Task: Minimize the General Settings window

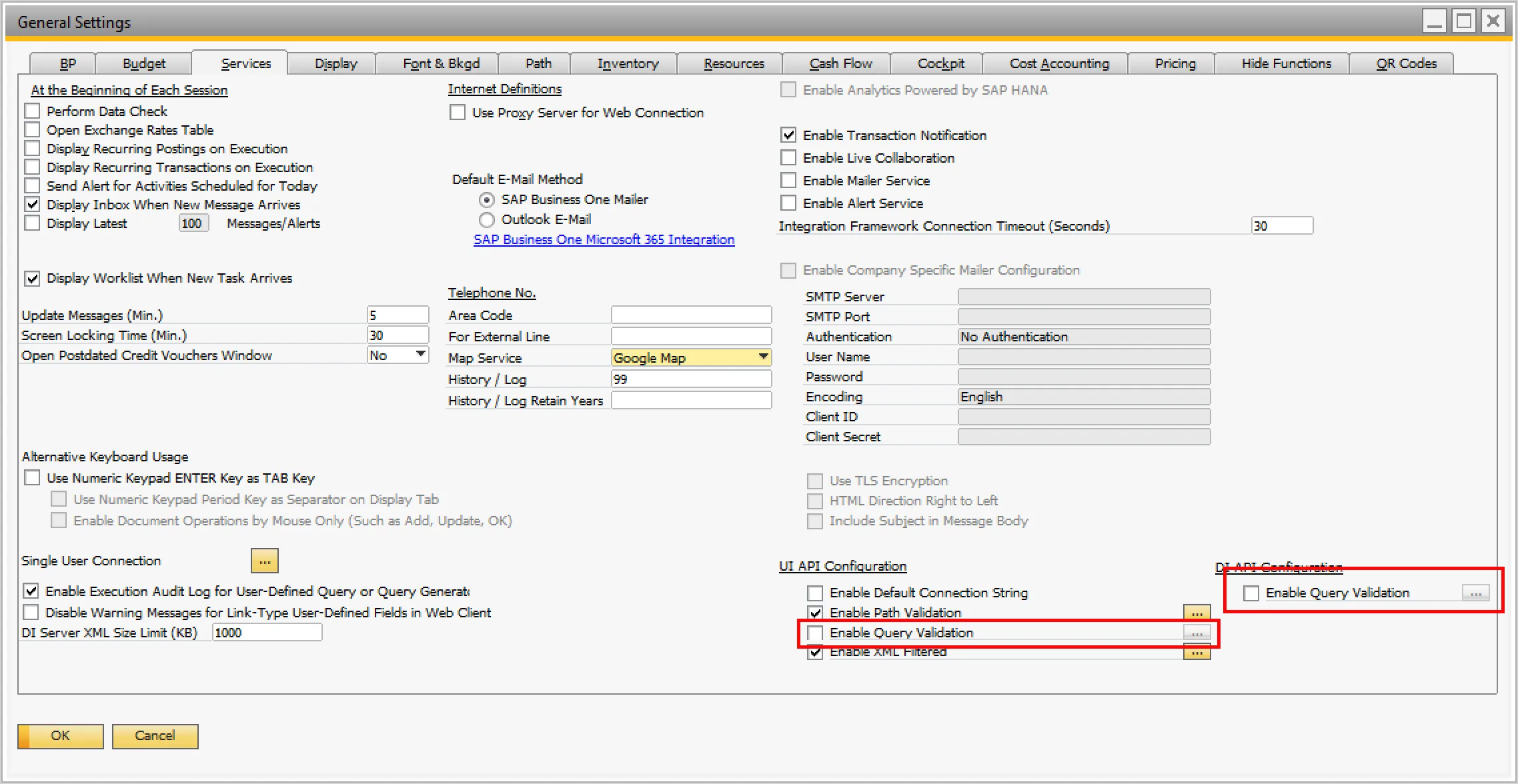Action: [x=1435, y=21]
